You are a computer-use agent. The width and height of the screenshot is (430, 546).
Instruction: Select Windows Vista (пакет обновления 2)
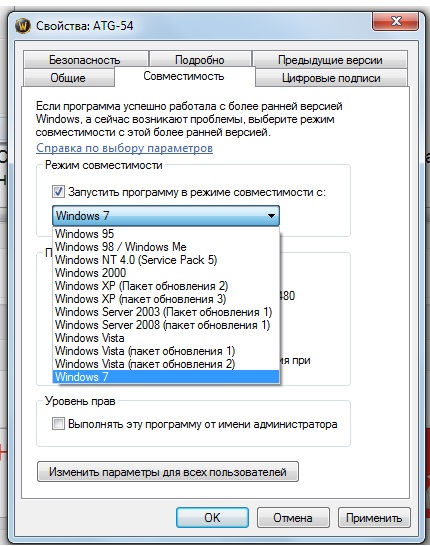pos(166,364)
